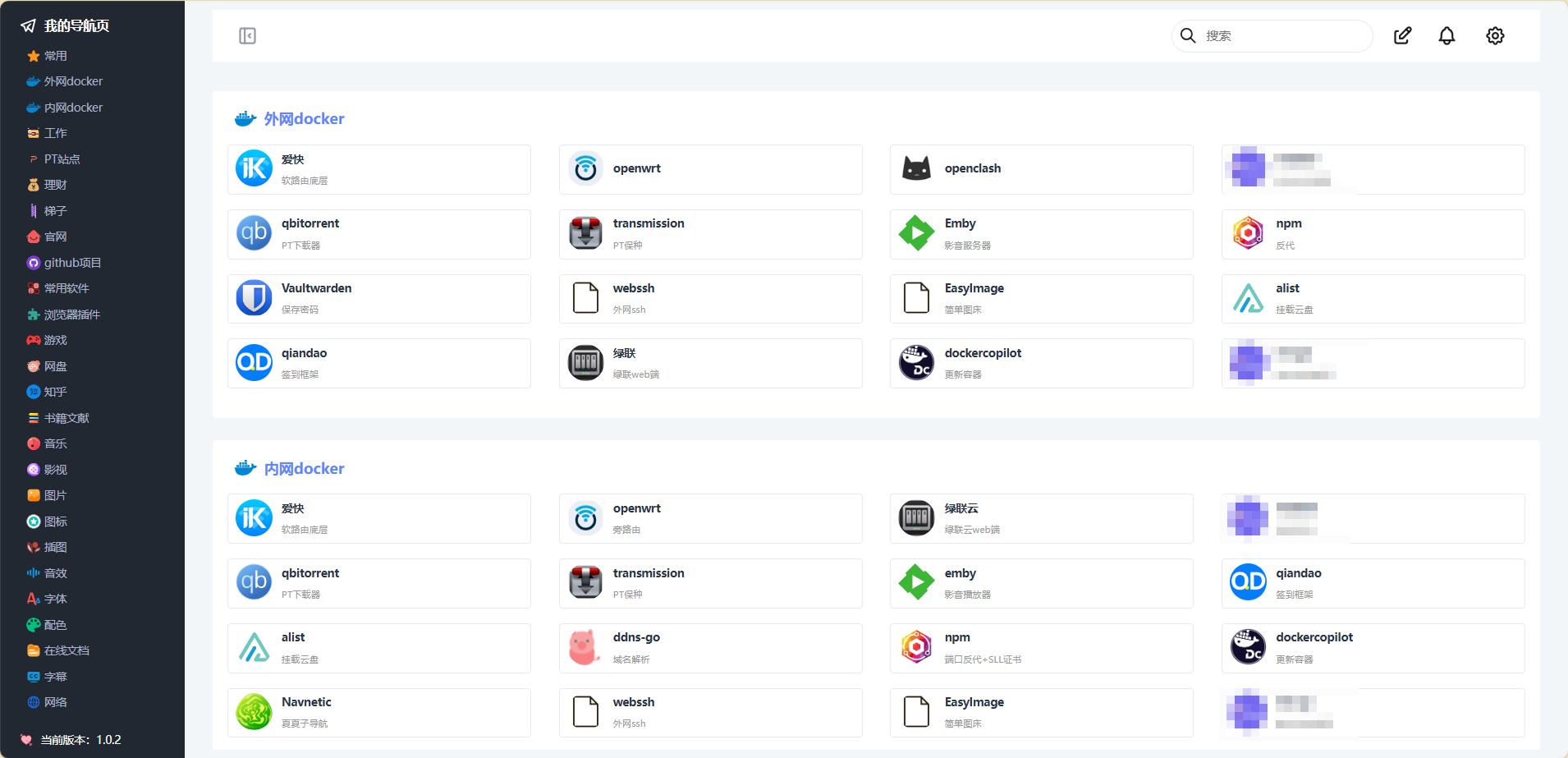The height and width of the screenshot is (758, 1568).
Task: Open the dockercopilot card under 内网docker
Action: click(x=1372, y=648)
